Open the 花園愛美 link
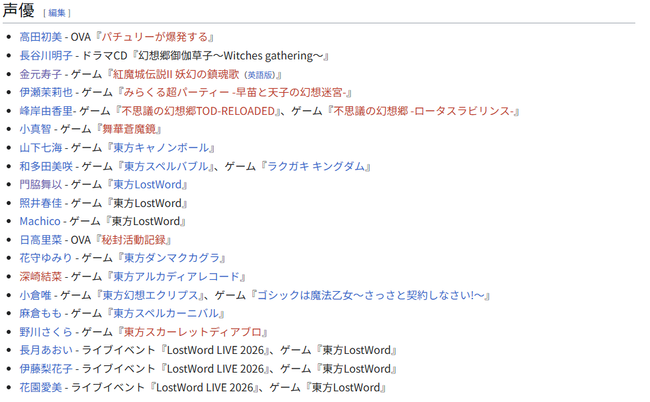650x402 pixels. coord(41,387)
